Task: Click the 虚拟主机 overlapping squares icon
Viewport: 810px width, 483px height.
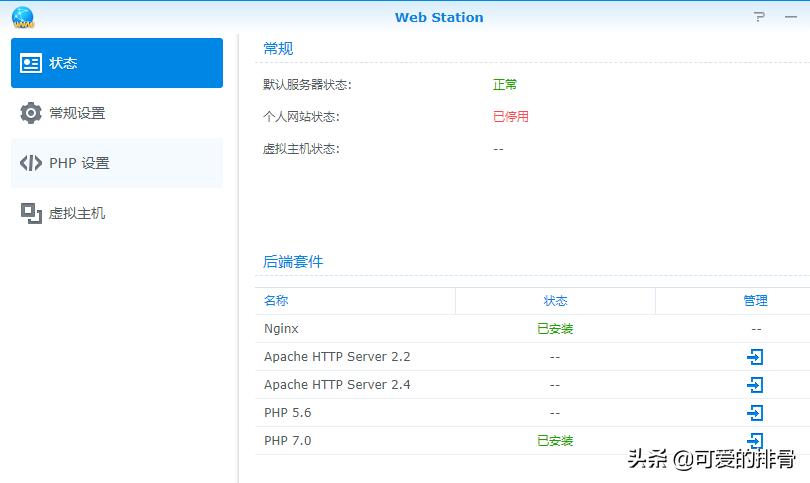Action: pos(31,213)
